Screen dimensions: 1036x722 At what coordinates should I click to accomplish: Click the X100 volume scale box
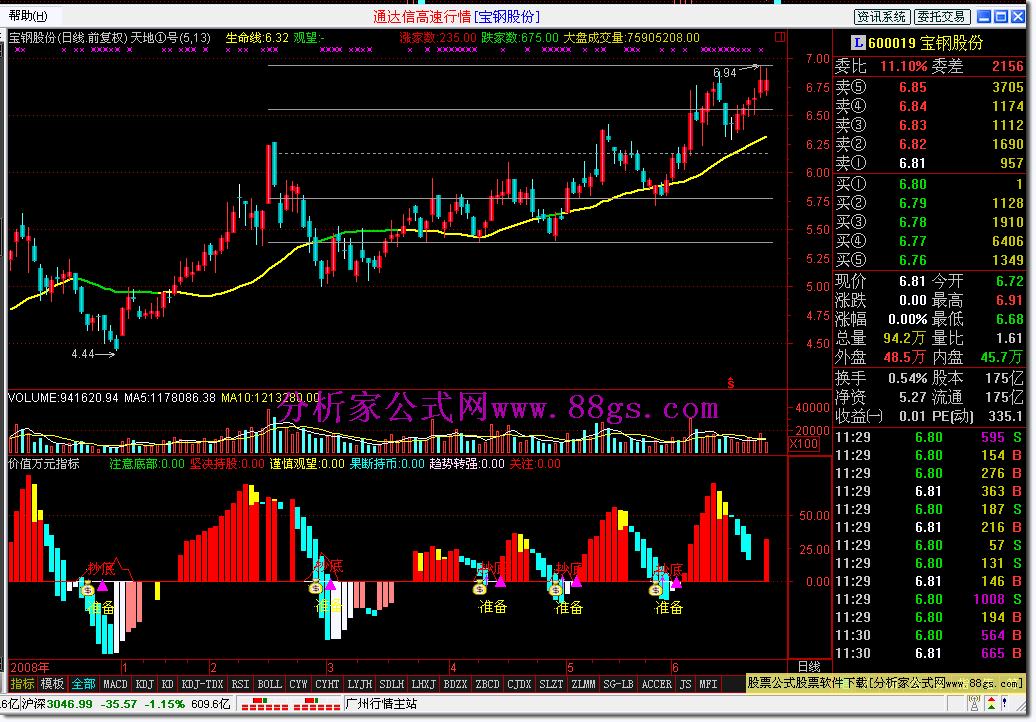pyautogui.click(x=804, y=443)
